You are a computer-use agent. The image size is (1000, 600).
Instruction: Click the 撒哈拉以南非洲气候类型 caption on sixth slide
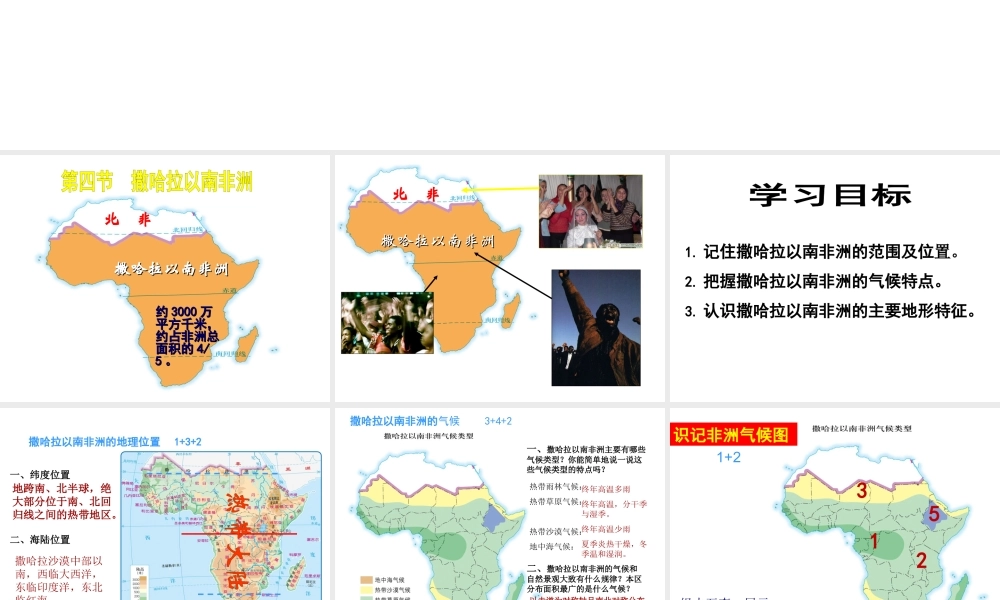[862, 428]
